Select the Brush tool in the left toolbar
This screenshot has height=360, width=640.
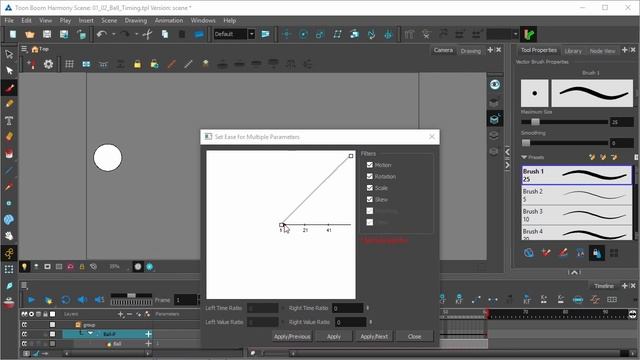click(9, 88)
